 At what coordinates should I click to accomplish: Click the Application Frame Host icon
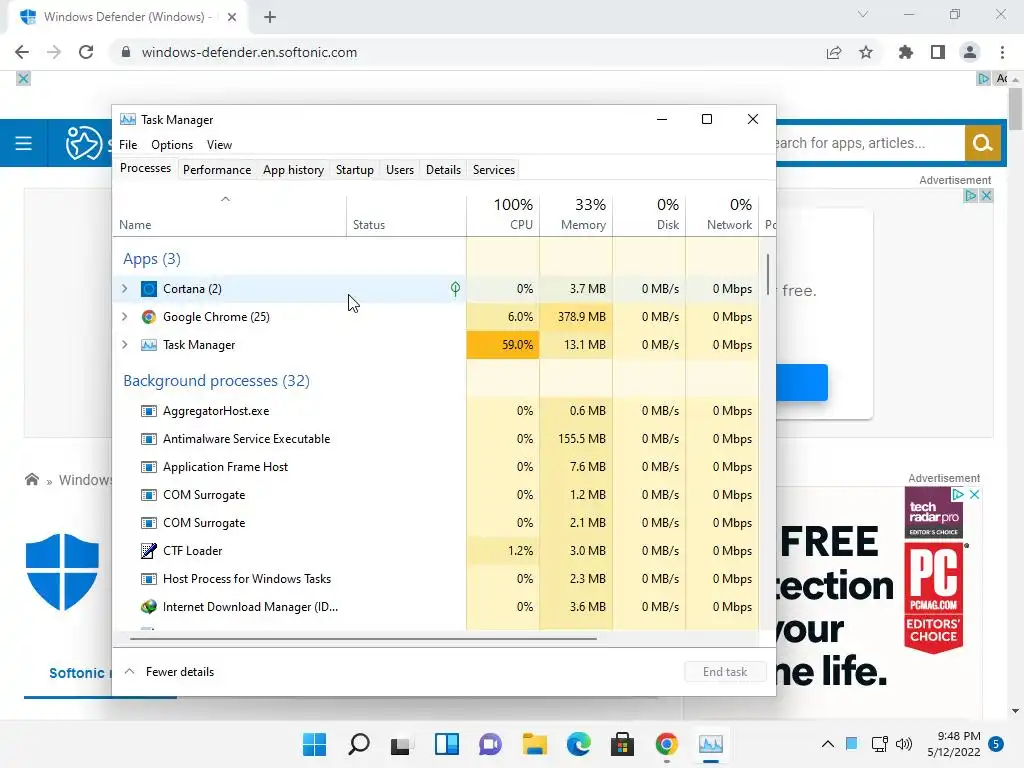tap(149, 467)
